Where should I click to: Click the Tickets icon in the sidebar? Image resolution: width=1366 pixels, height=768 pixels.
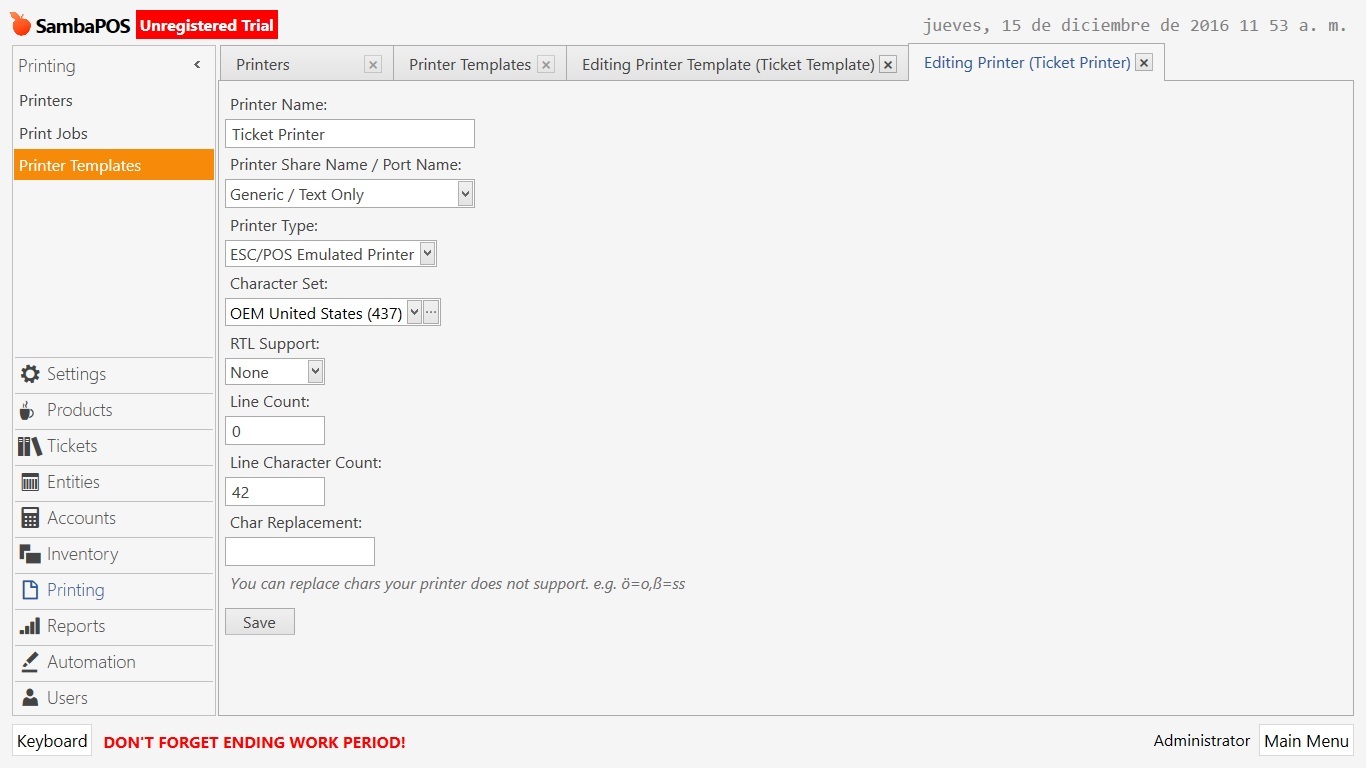coord(31,446)
